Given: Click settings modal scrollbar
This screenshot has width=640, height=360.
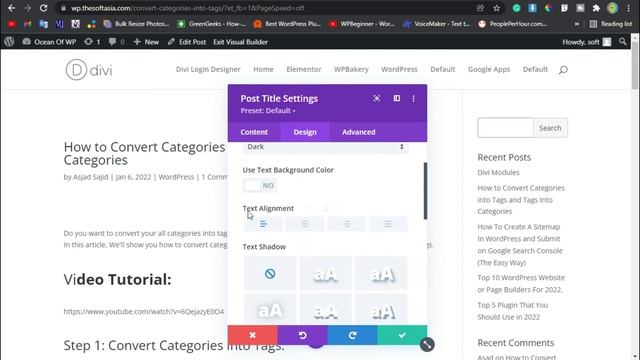Looking at the screenshot, I should pyautogui.click(x=425, y=191).
